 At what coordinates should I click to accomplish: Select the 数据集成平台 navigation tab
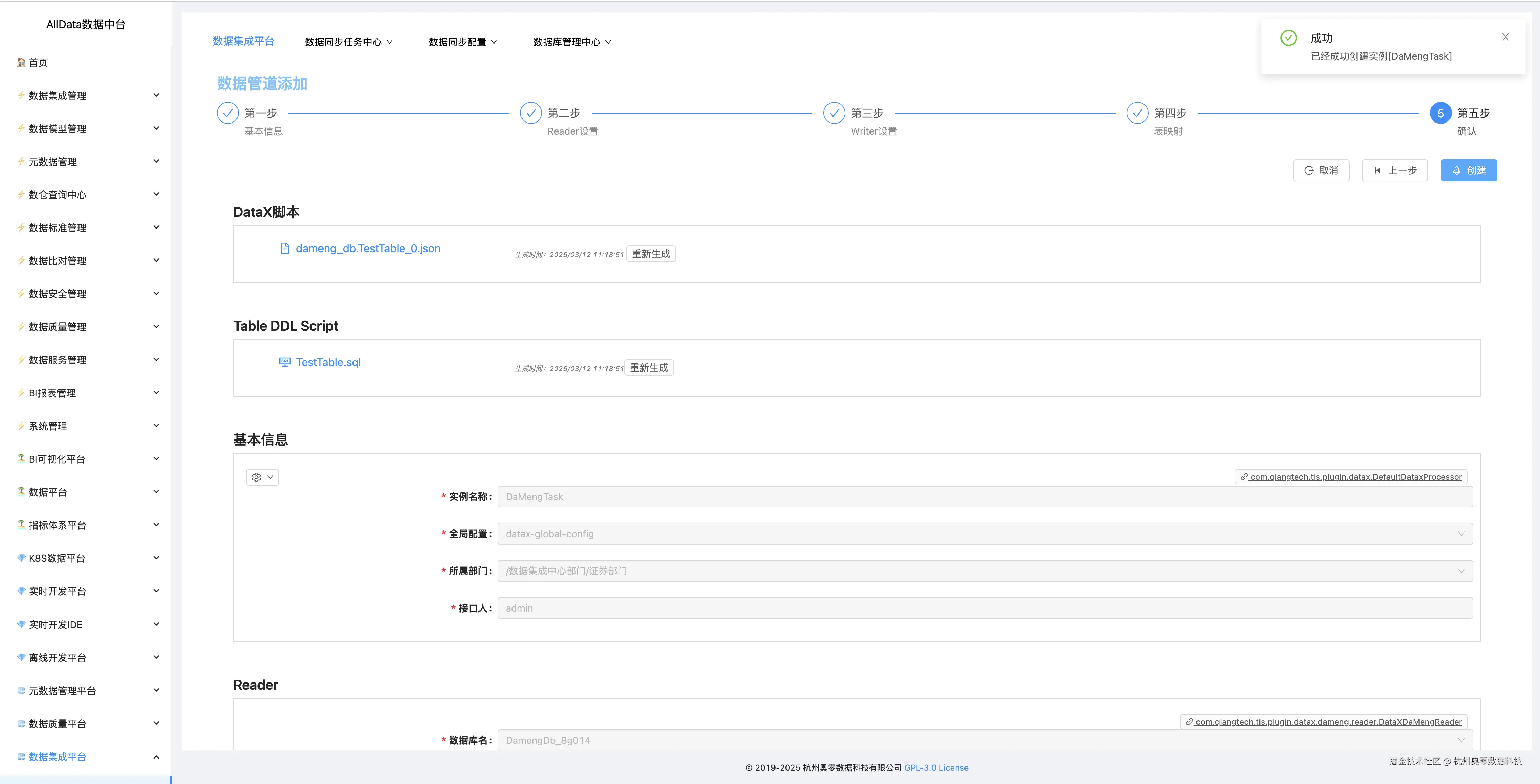[244, 42]
